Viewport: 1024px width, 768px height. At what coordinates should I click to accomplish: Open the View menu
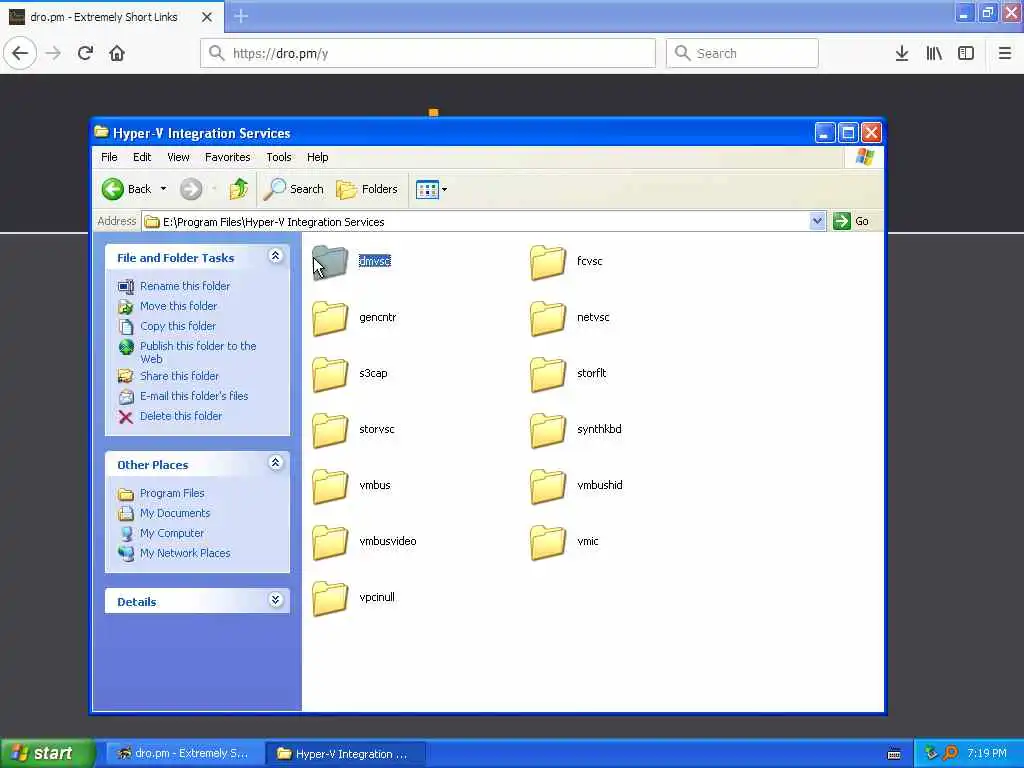[x=178, y=157]
